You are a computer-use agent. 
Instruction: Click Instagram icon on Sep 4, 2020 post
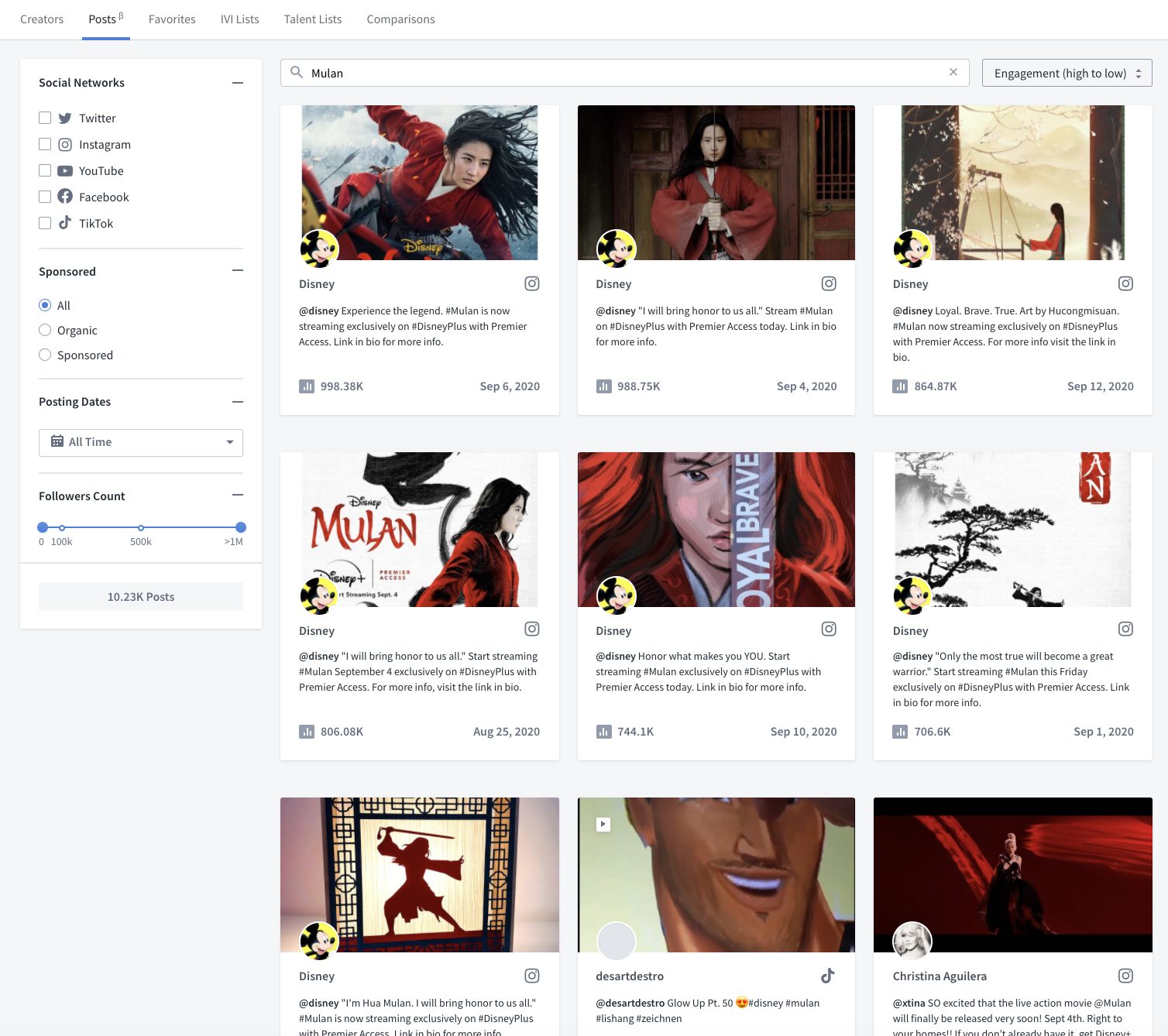[x=829, y=283]
